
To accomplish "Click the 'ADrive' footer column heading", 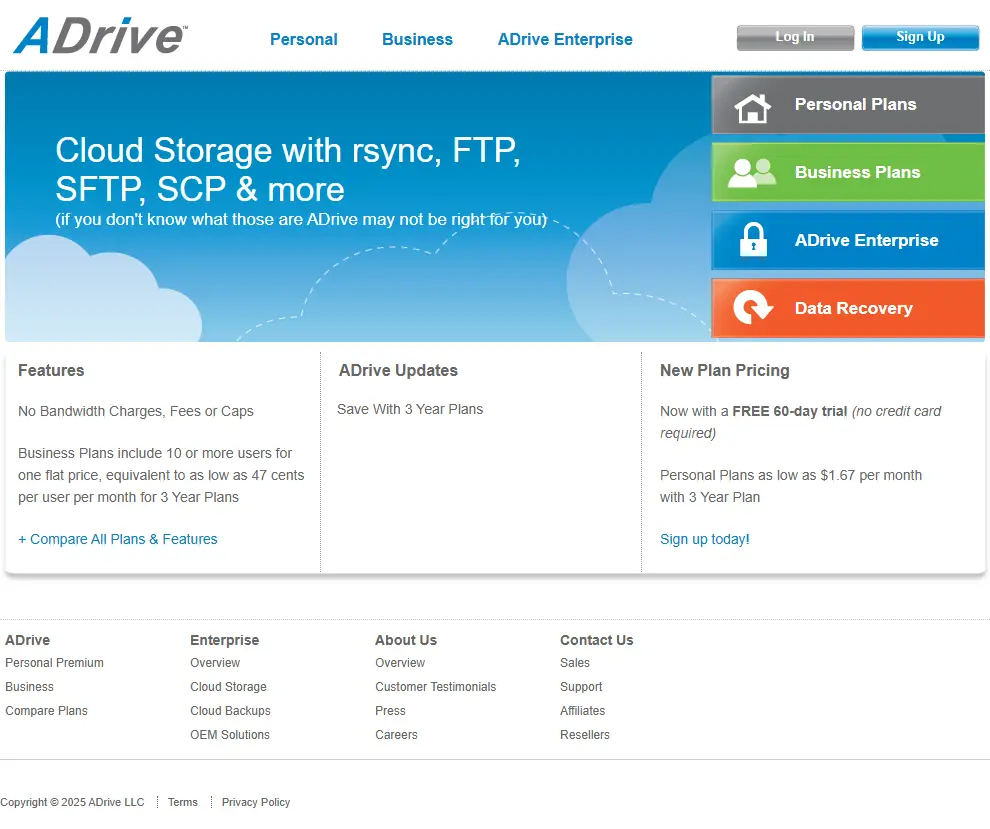I will (x=27, y=640).
